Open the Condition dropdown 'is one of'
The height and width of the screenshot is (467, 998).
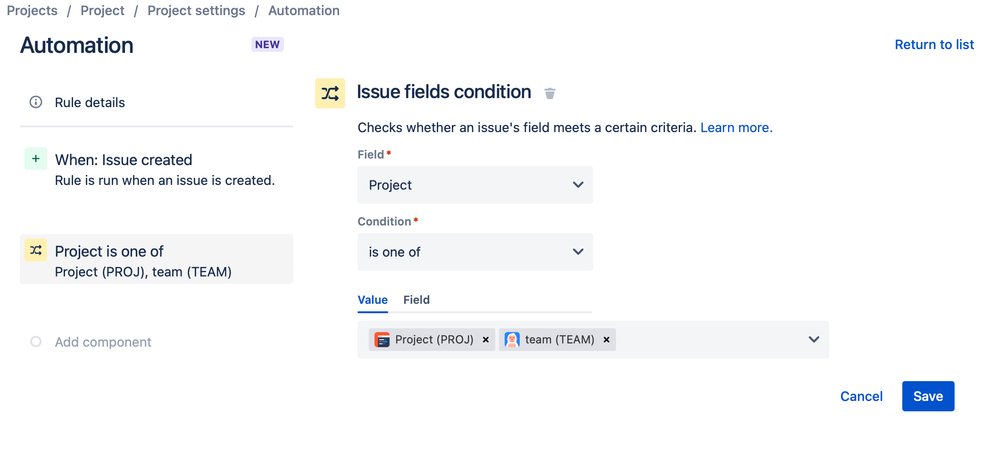[475, 252]
